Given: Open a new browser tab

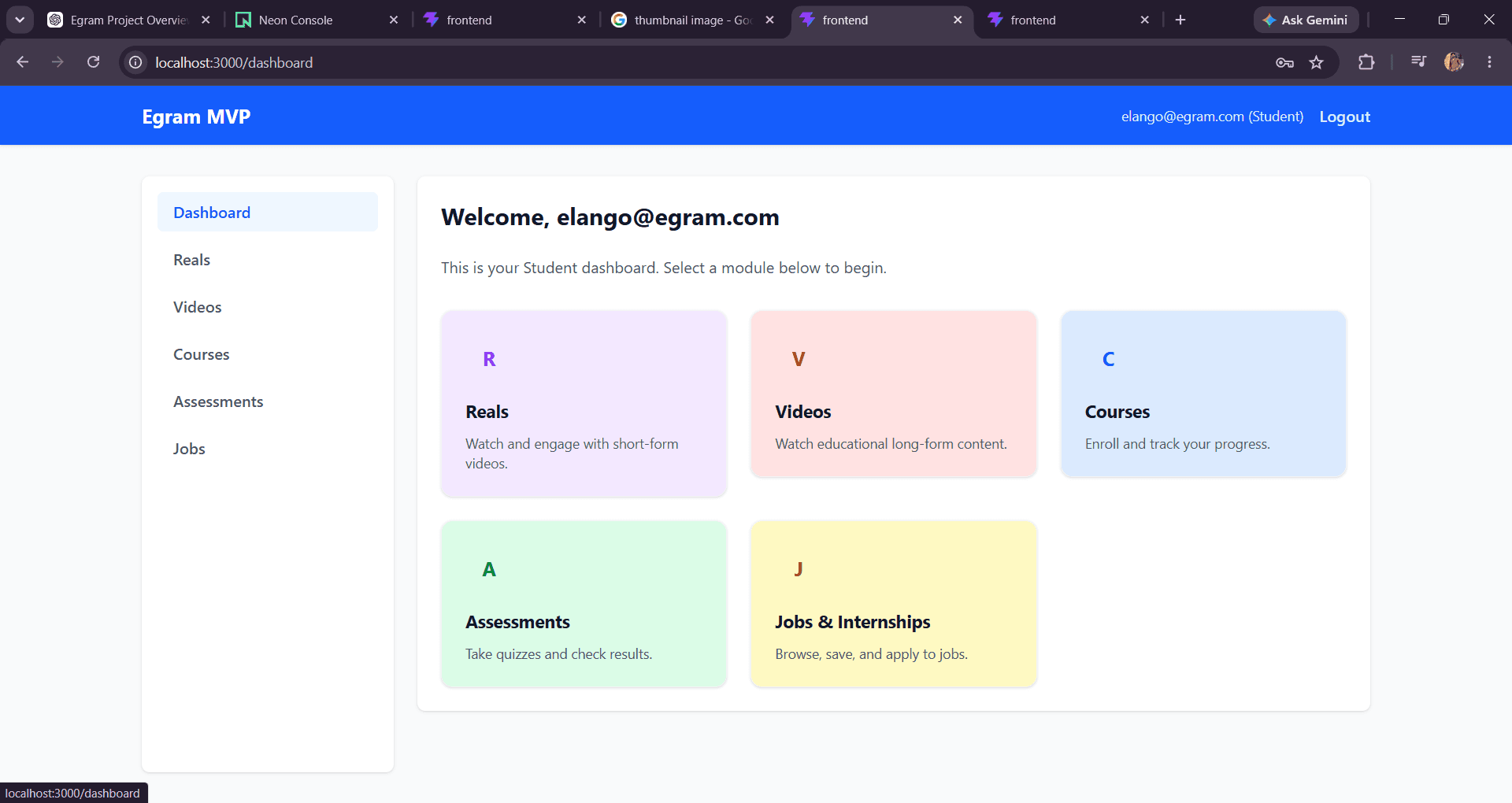Looking at the screenshot, I should point(1180,20).
